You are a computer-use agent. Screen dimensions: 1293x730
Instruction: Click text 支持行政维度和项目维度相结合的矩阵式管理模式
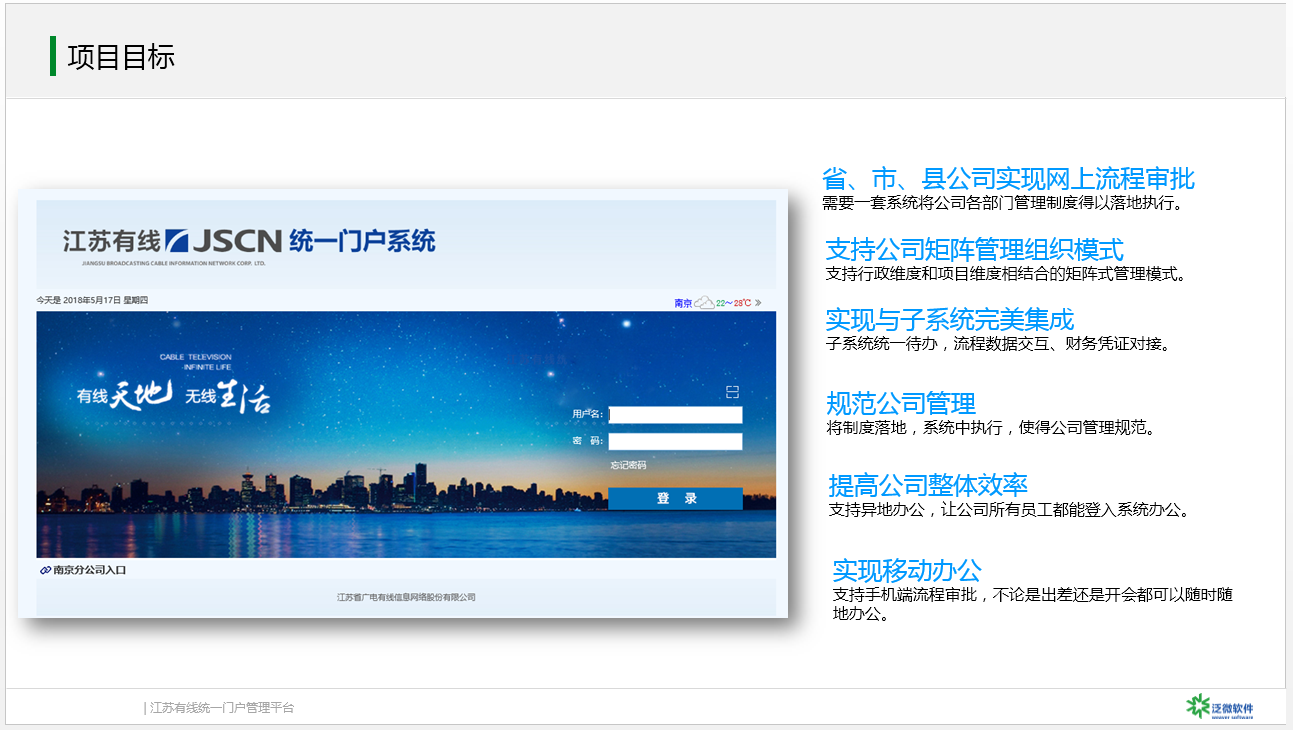(x=1006, y=273)
